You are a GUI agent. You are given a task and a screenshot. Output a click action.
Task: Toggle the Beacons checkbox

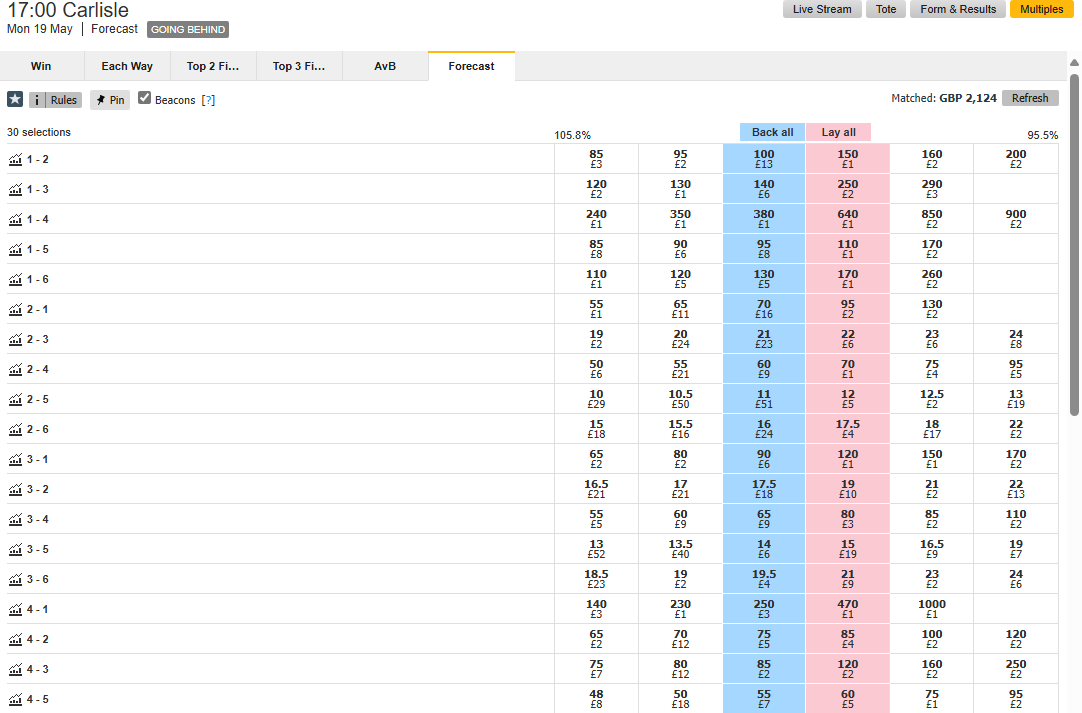pyautogui.click(x=144, y=98)
